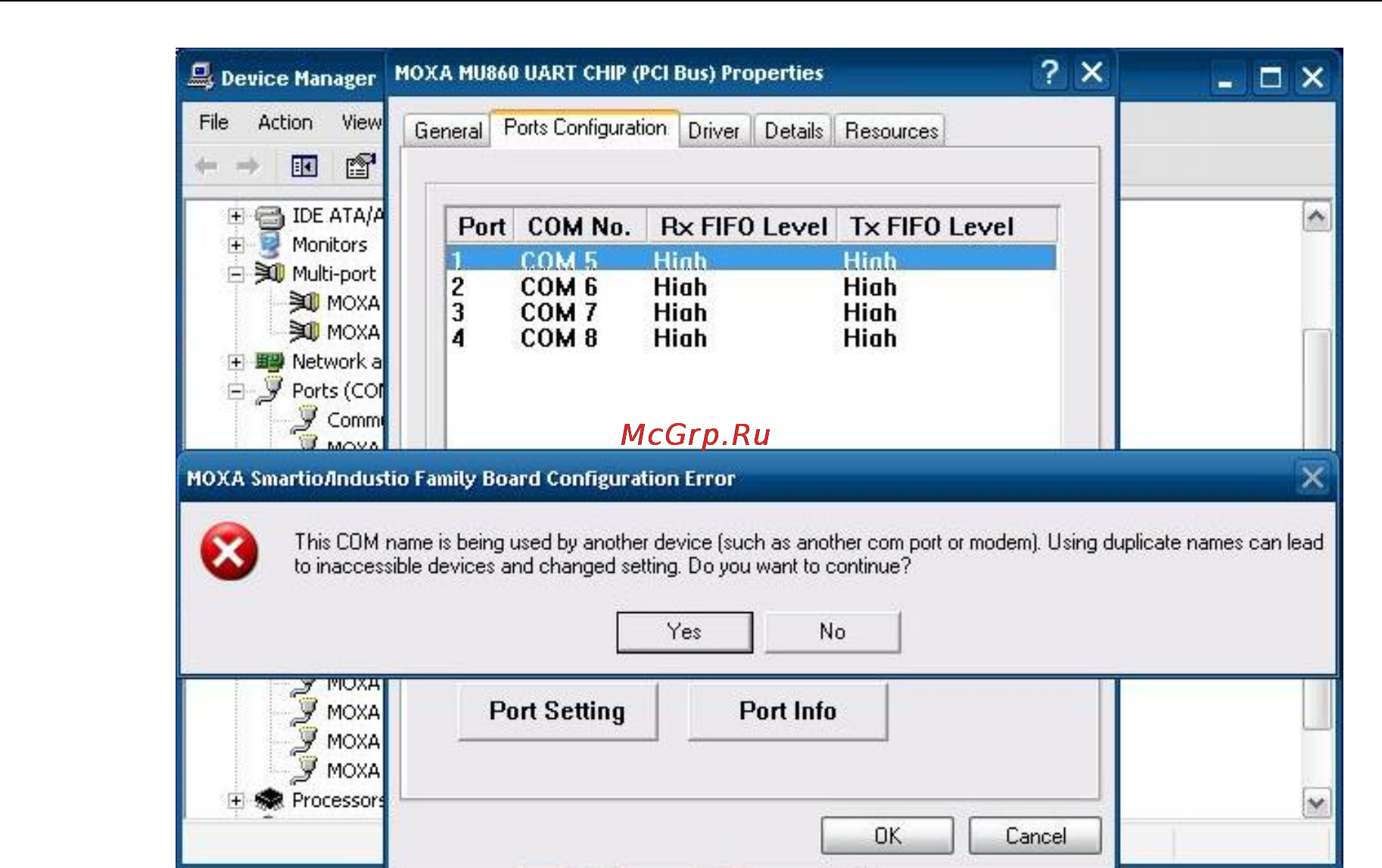The width and height of the screenshot is (1382, 868).
Task: Expand the IDE ATA/ATAPI controllers node
Action: 236,216
